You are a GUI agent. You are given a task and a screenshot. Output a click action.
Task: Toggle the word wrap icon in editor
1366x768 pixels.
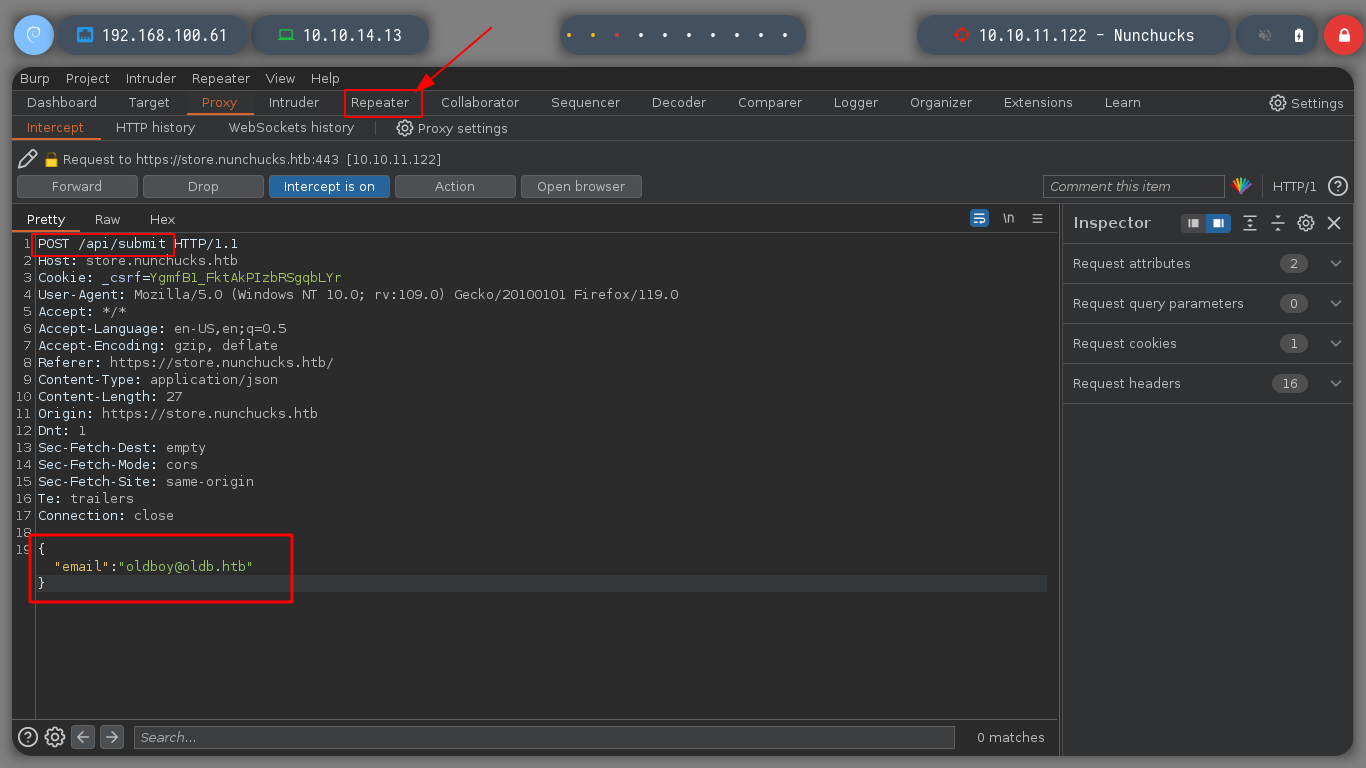tap(979, 218)
